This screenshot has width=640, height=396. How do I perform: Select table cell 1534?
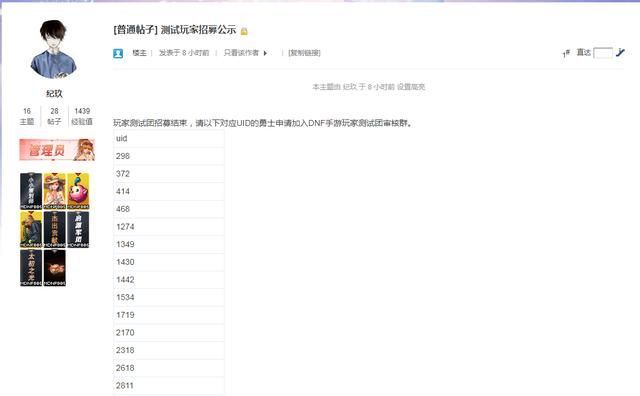(x=169, y=297)
